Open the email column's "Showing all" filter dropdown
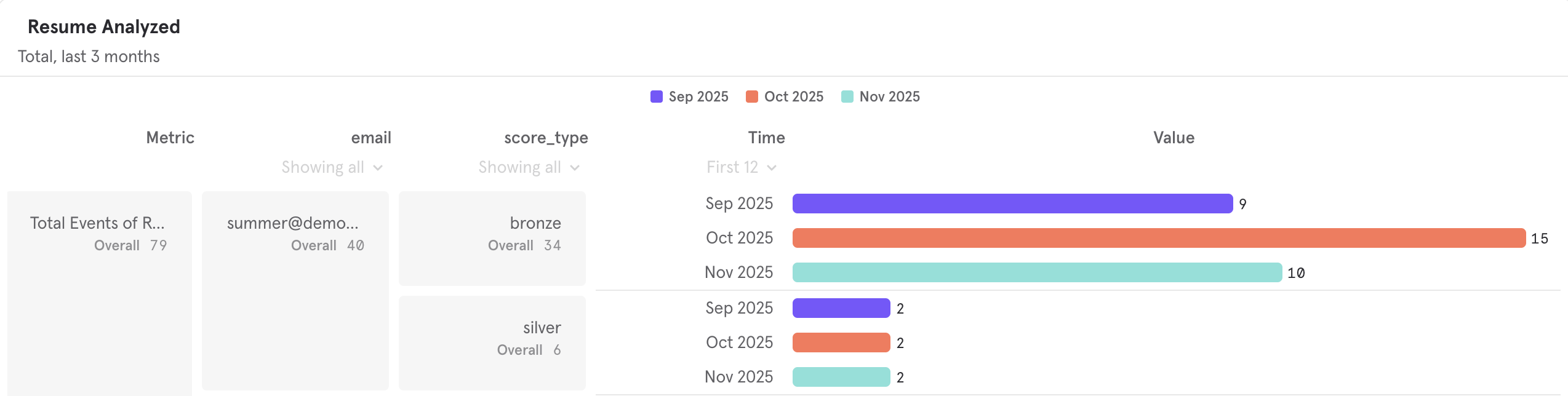The width and height of the screenshot is (1568, 396). [332, 167]
